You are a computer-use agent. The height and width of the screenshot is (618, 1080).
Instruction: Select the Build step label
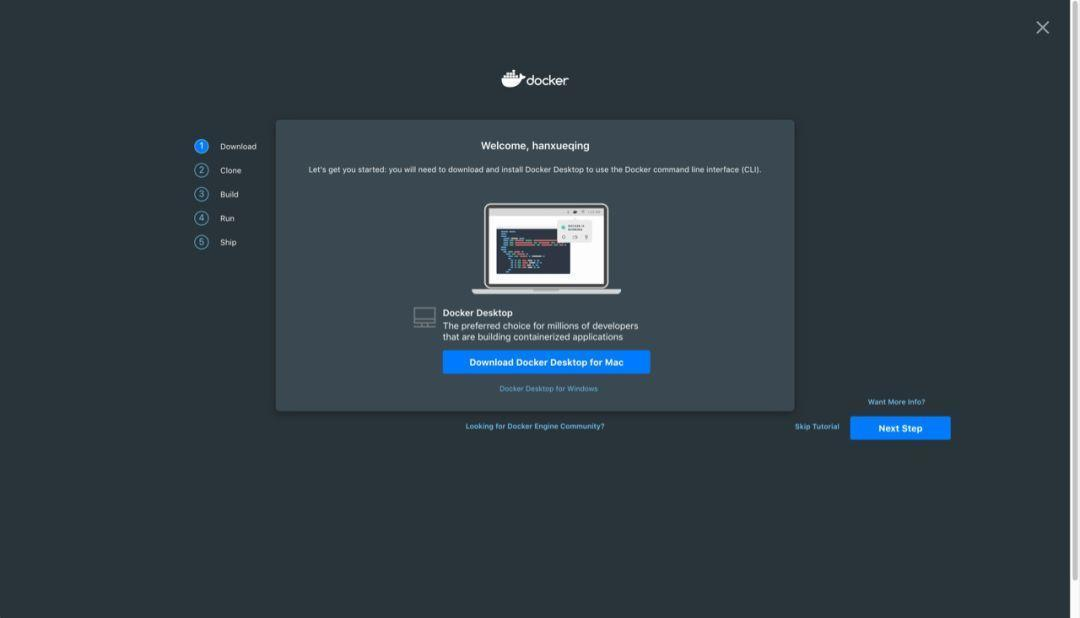coord(229,195)
